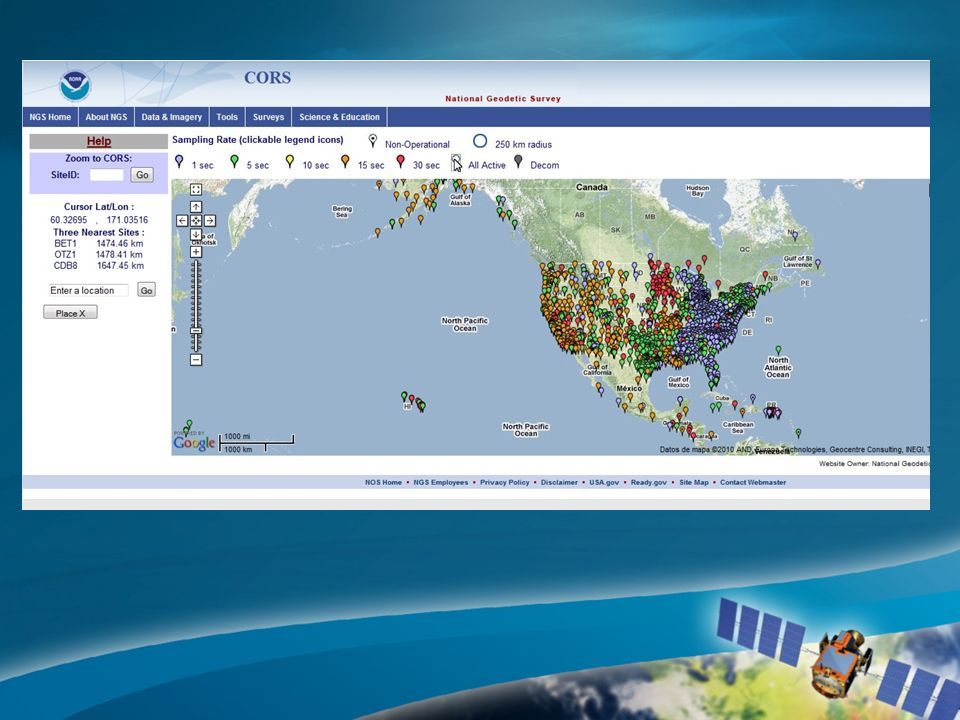Open the NOS Home footer link
This screenshot has height=720, width=960.
(x=383, y=482)
